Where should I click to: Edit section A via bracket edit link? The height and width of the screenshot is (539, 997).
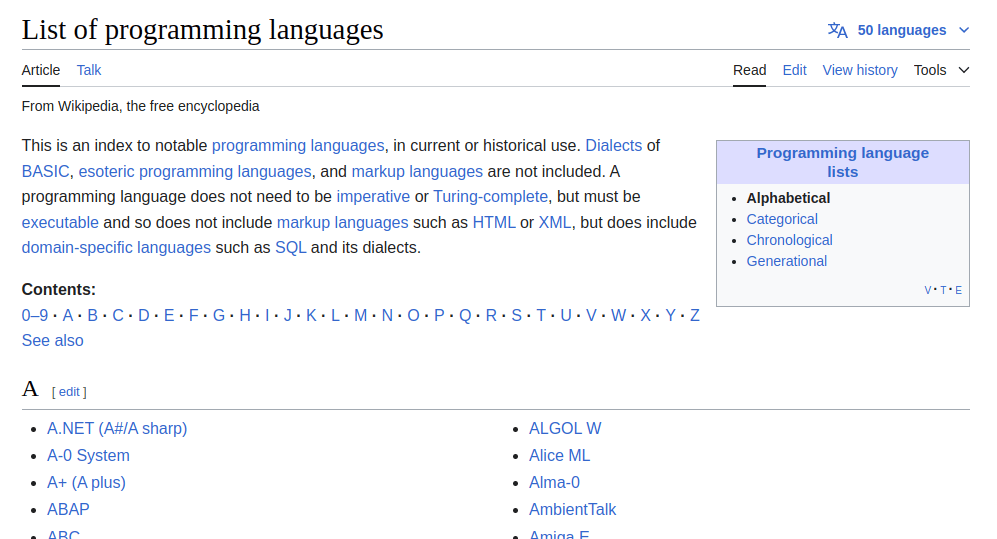(69, 392)
